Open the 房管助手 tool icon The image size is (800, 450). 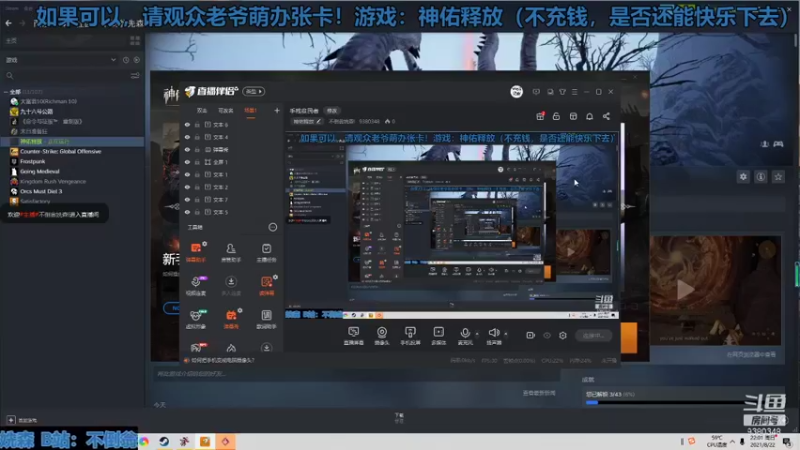(x=231, y=252)
